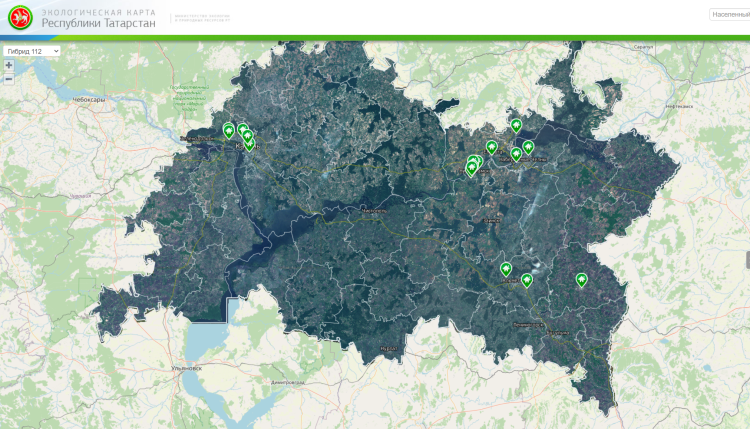Open the Населенный dropdown in the header
The image size is (750, 429).
click(729, 15)
